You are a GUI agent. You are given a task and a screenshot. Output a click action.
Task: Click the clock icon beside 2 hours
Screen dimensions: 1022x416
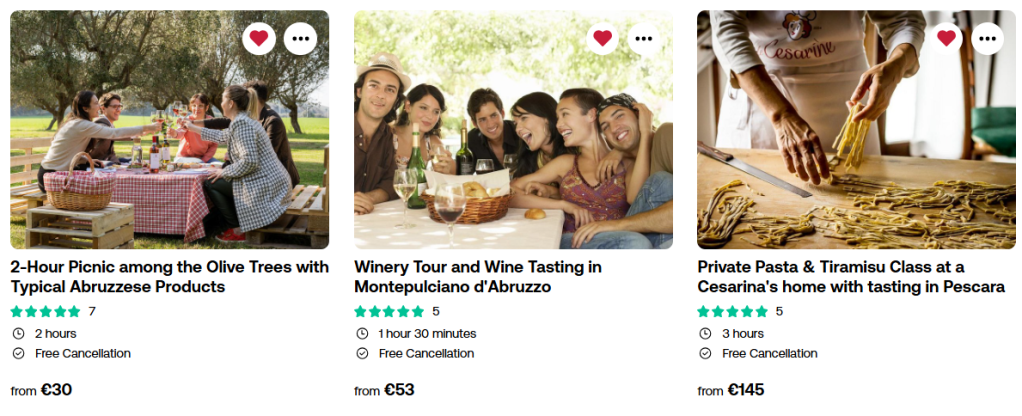[x=18, y=334]
